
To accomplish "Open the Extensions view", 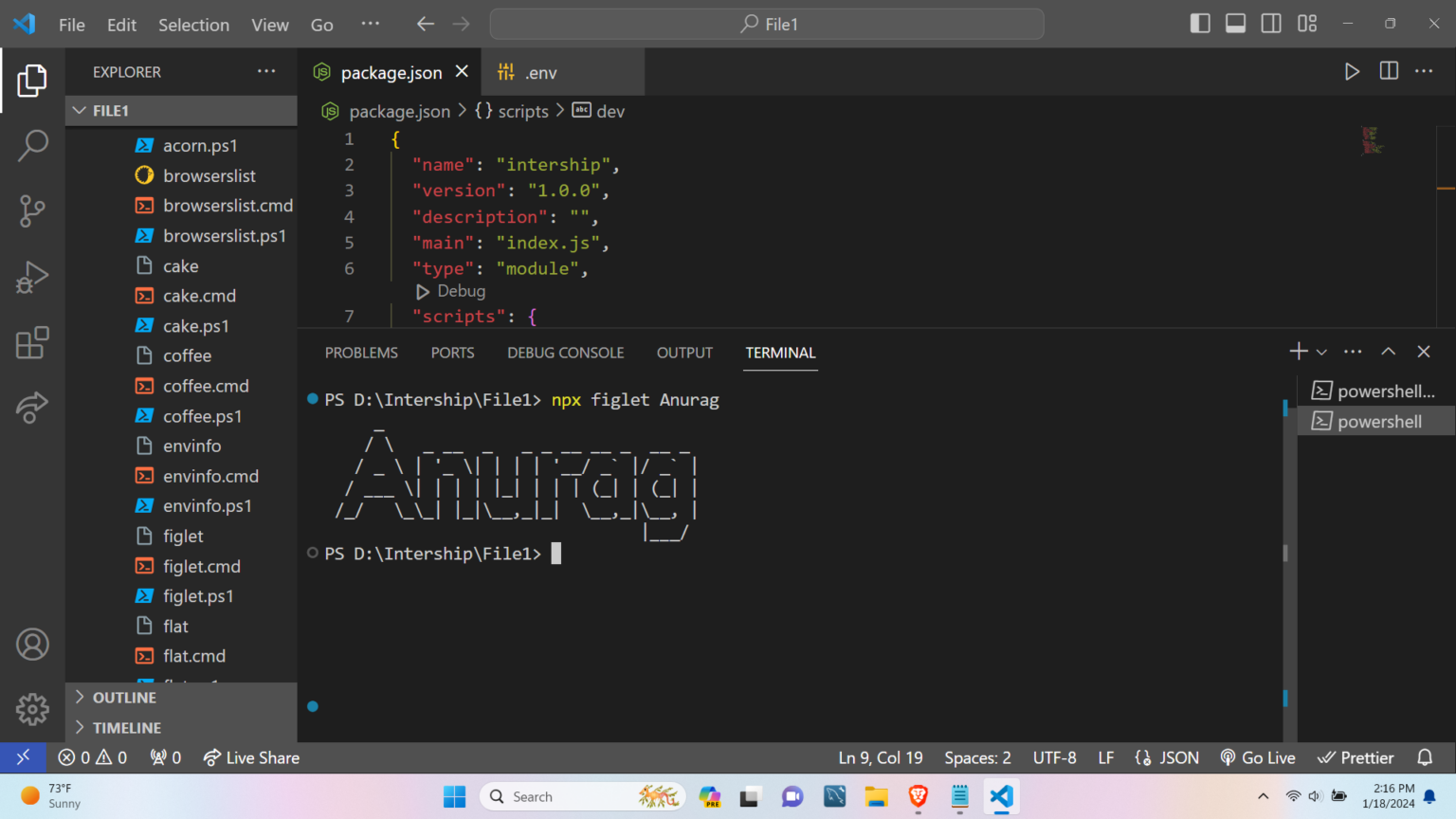I will pos(32,343).
